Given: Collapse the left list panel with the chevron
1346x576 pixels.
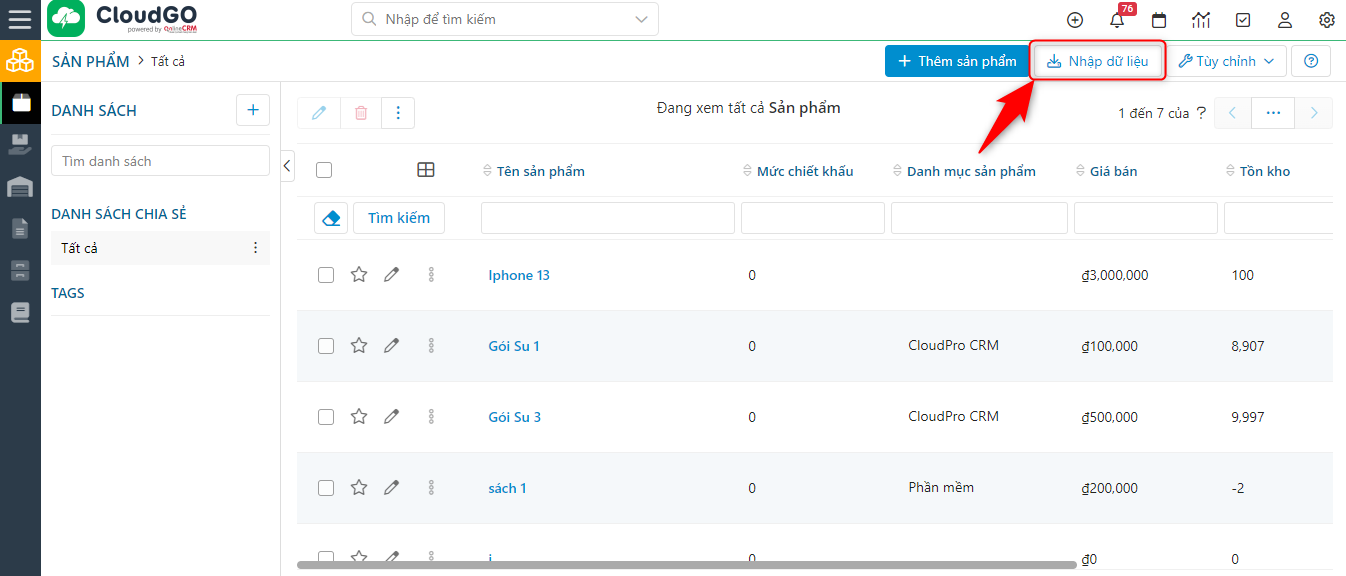Looking at the screenshot, I should click(x=287, y=166).
